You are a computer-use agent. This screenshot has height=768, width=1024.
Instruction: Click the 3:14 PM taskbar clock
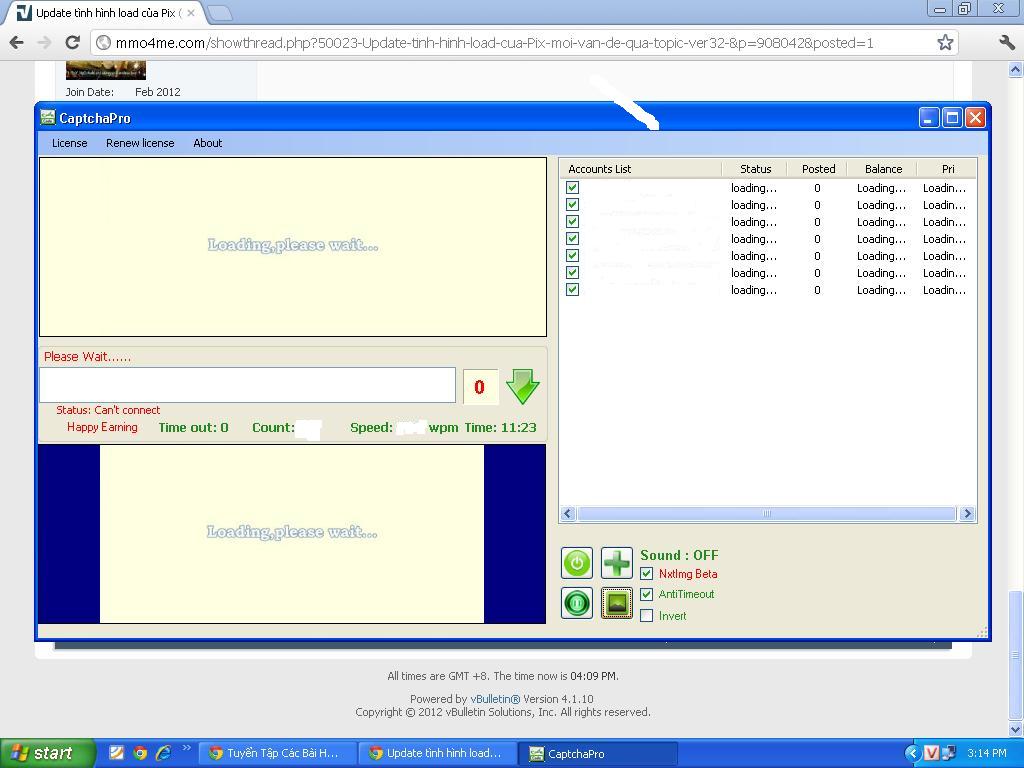pos(986,753)
